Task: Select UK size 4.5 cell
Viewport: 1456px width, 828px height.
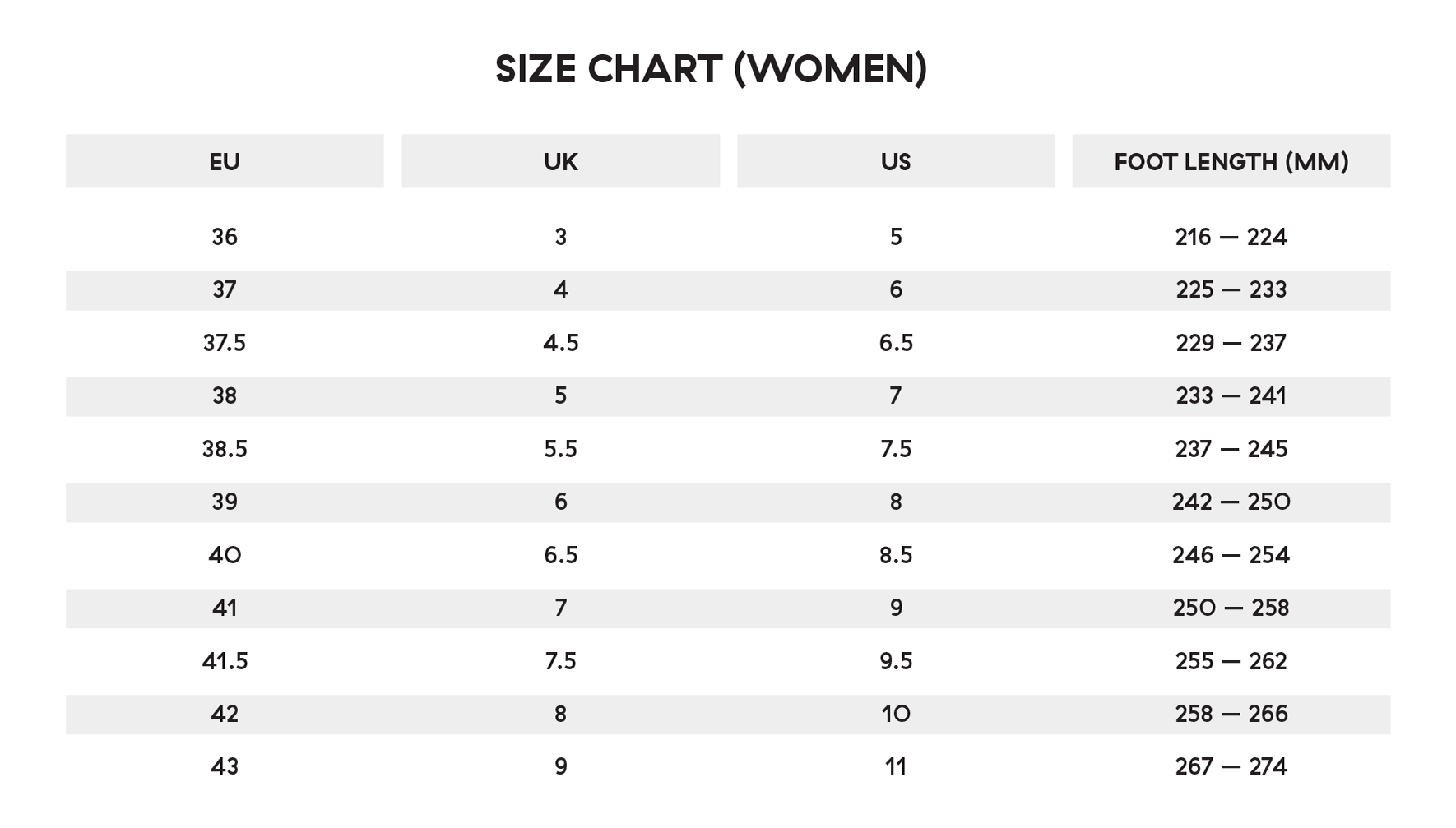Action: (x=560, y=343)
